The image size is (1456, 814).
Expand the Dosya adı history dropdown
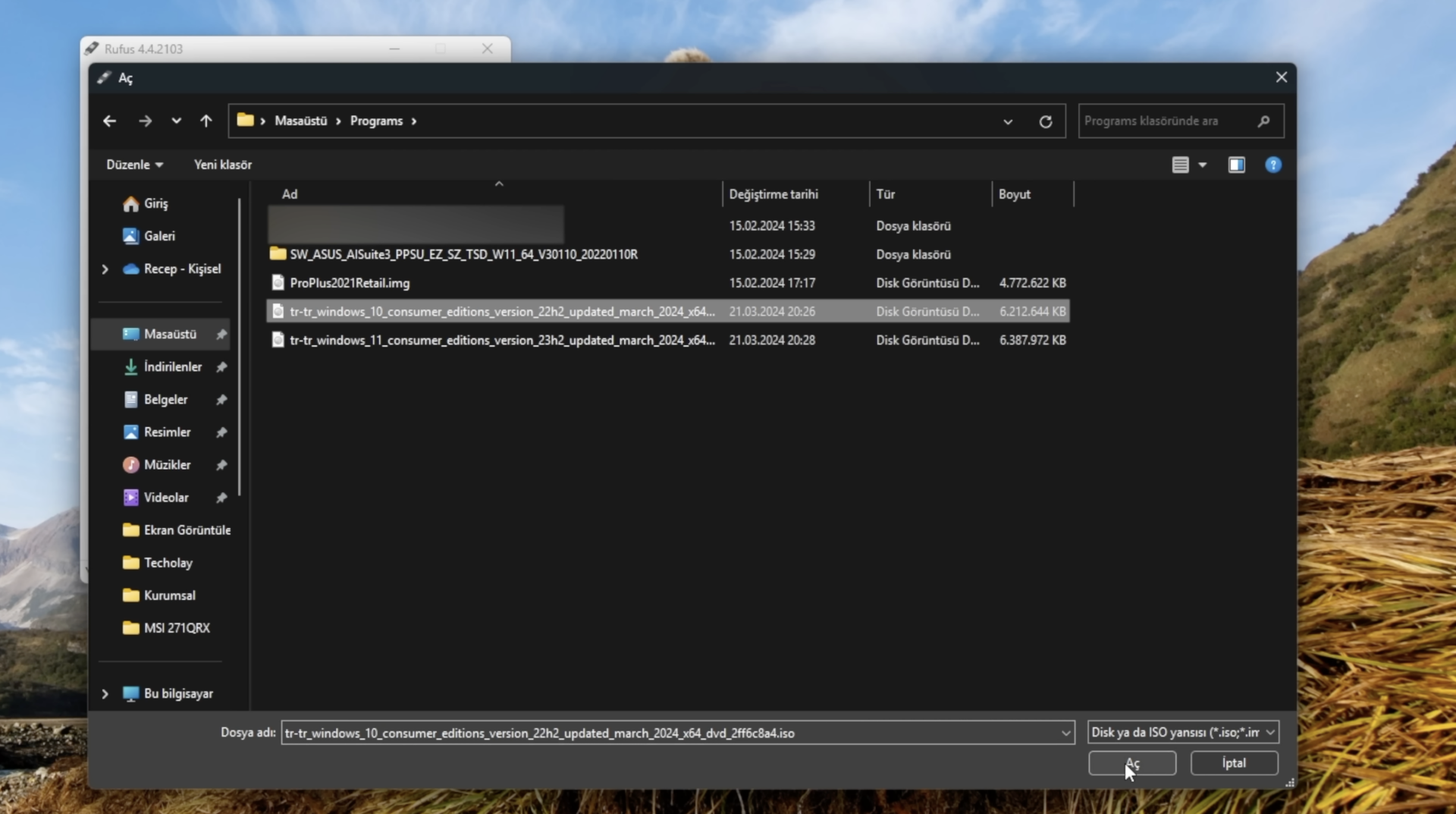click(1065, 732)
